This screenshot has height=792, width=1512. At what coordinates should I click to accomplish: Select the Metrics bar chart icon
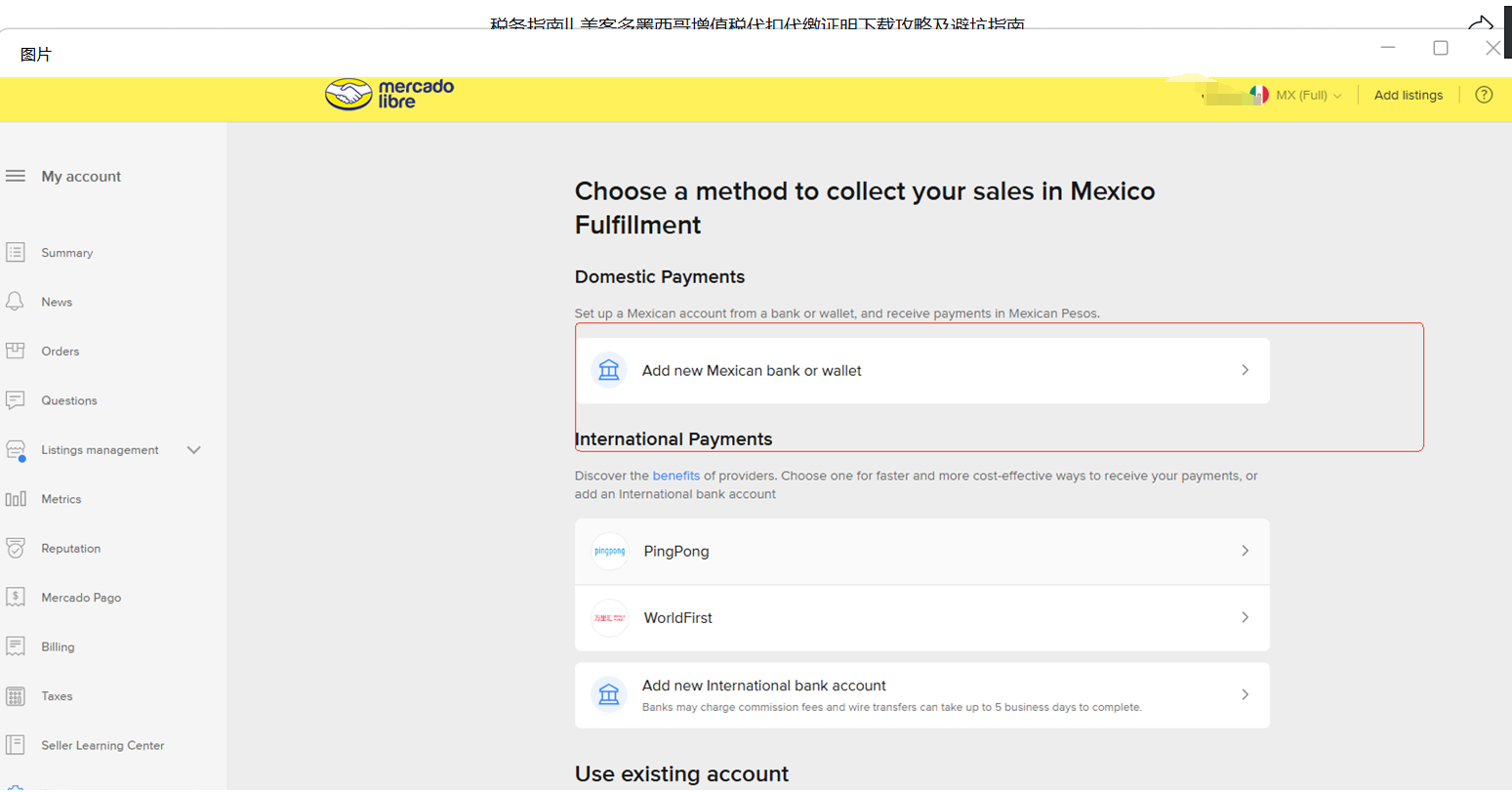[x=16, y=499]
